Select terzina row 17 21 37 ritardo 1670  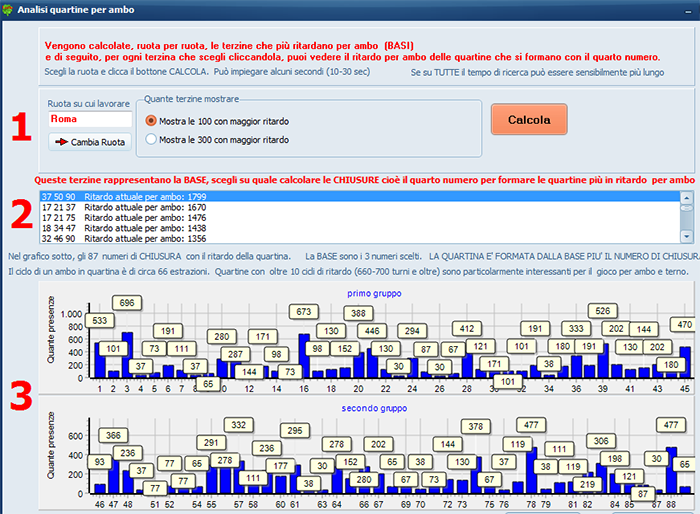360,207
